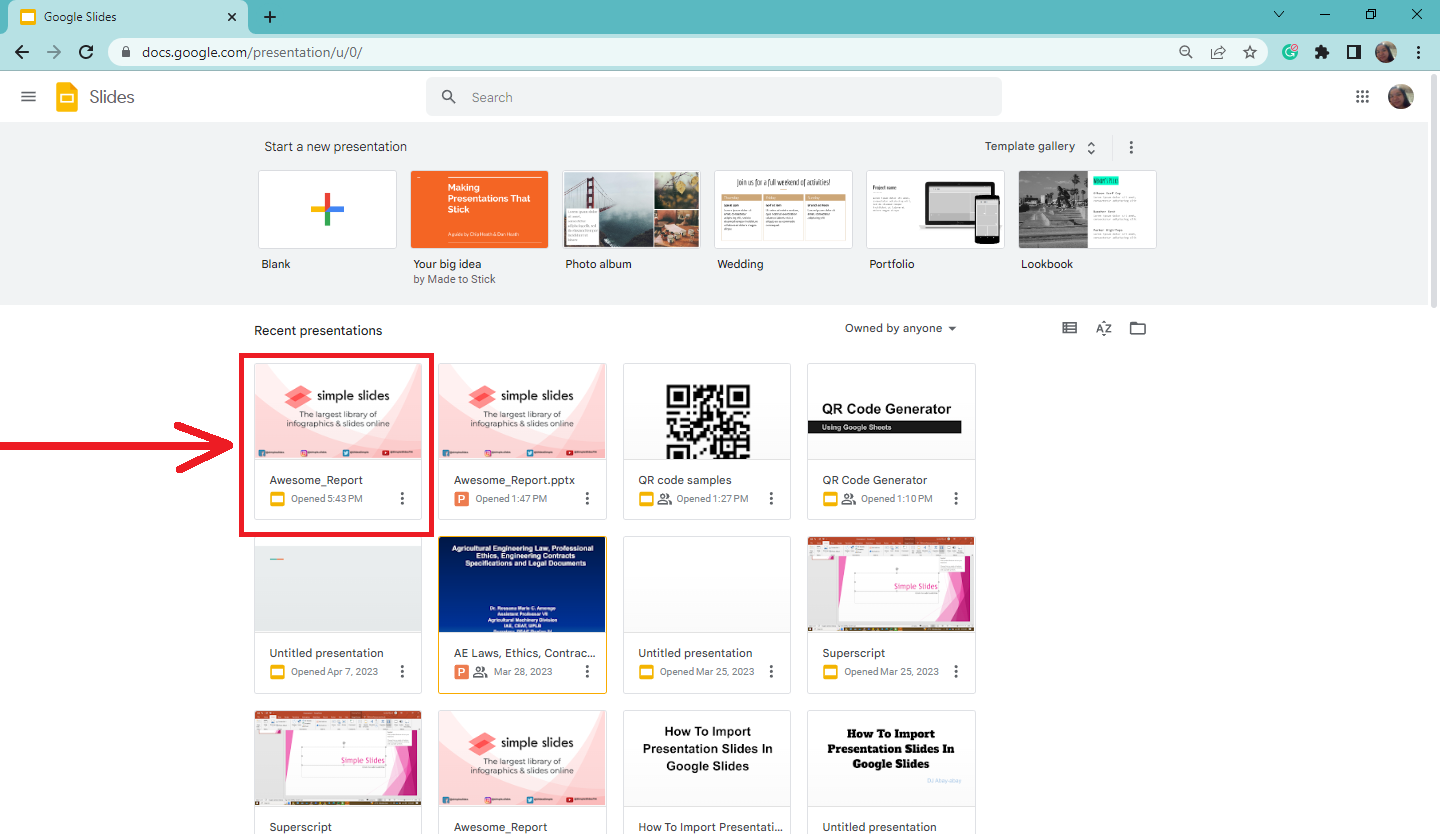Open the Grammarly extension icon
Screen dimensions: 1440x834
[x=1291, y=52]
